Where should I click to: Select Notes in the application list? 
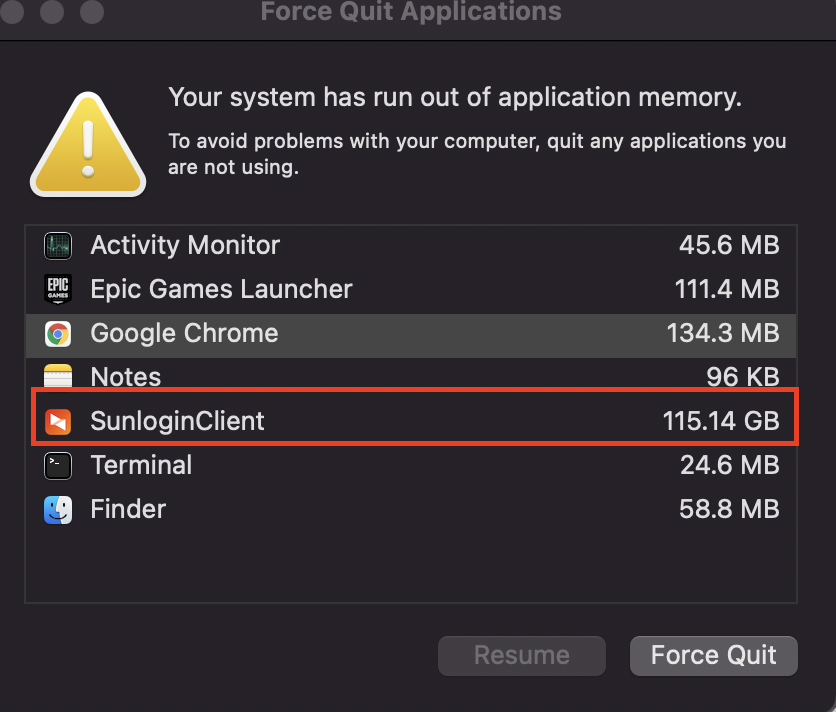coord(126,377)
